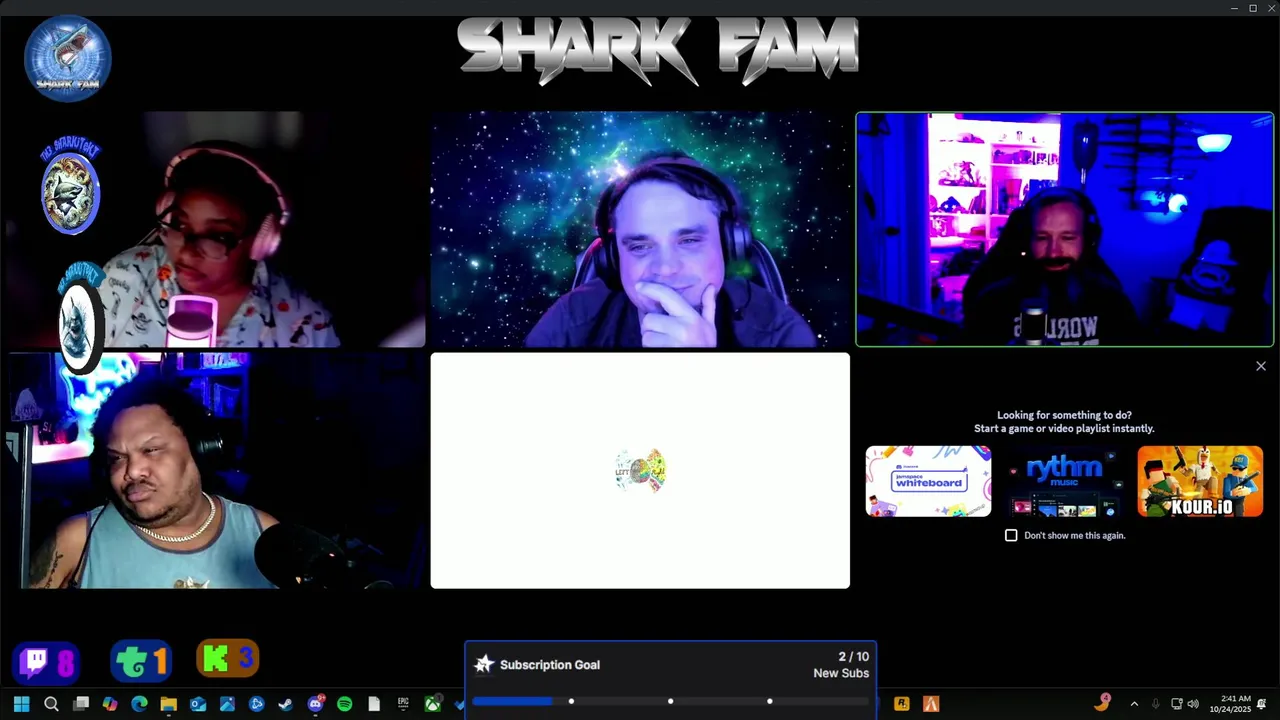Select the man in tank top video
This screenshot has width=1280, height=720.
[216, 470]
